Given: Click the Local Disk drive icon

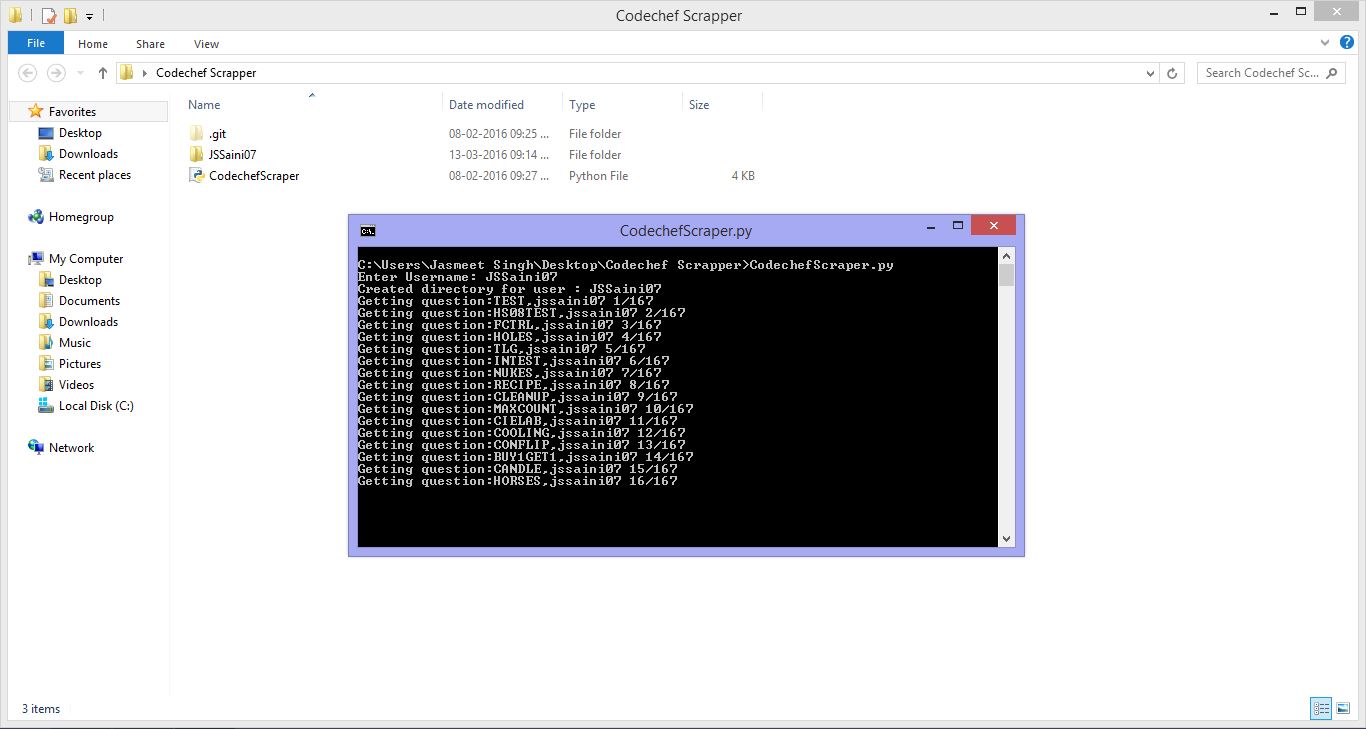Looking at the screenshot, I should coord(46,406).
